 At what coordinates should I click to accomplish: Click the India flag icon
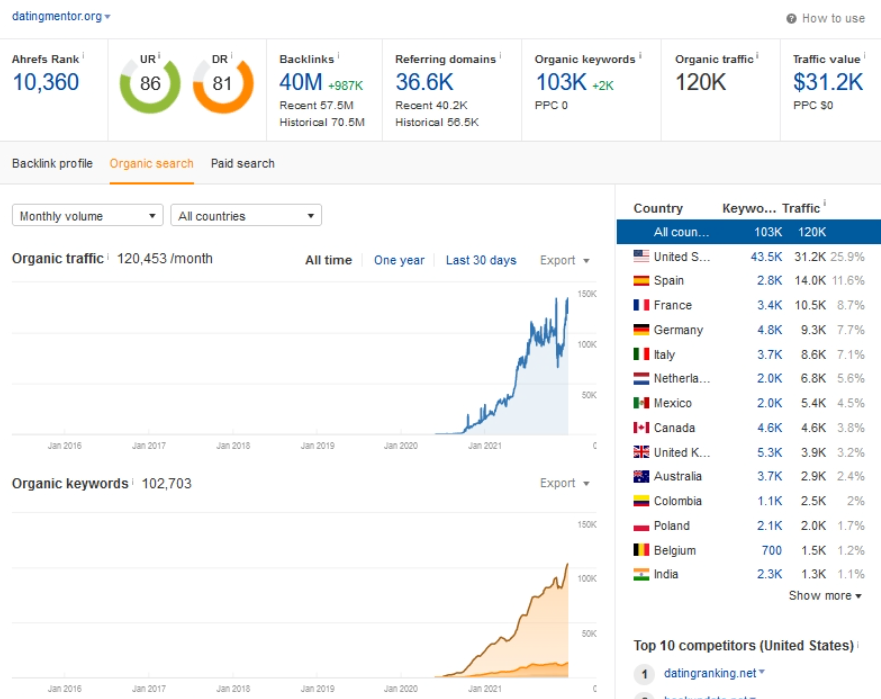coord(641,574)
